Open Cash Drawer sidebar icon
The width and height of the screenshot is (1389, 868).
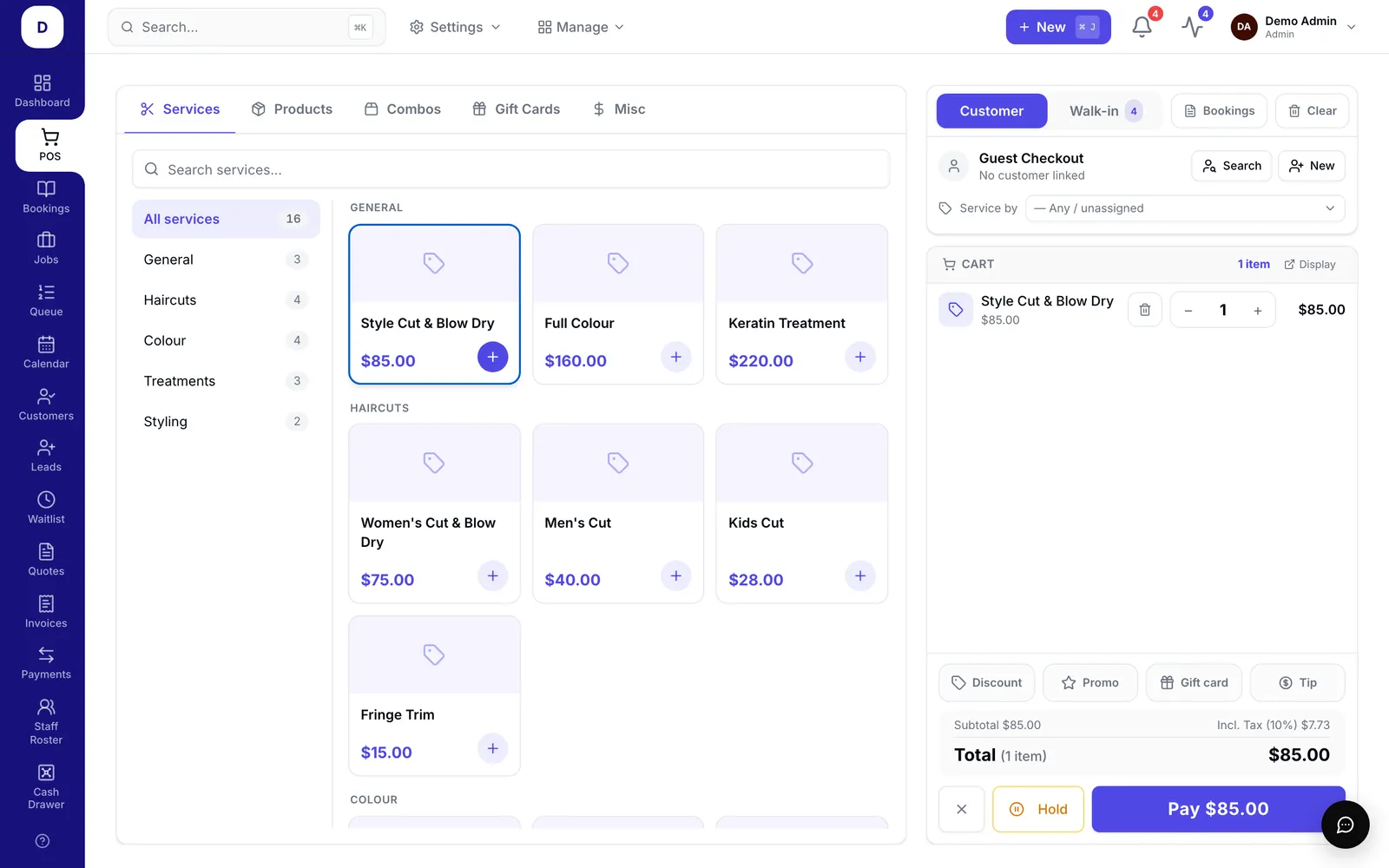pyautogui.click(x=46, y=786)
